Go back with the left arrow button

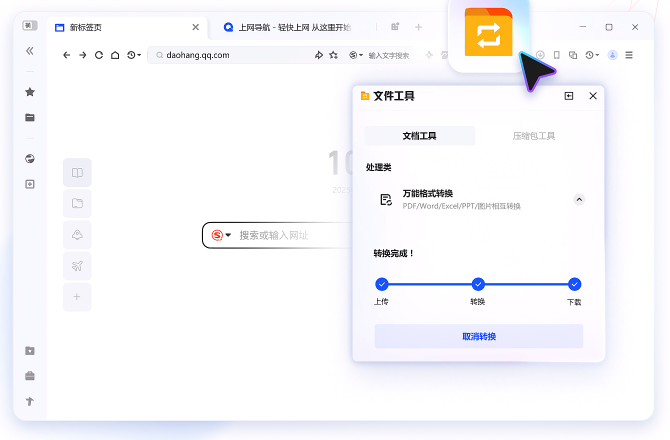(x=66, y=55)
